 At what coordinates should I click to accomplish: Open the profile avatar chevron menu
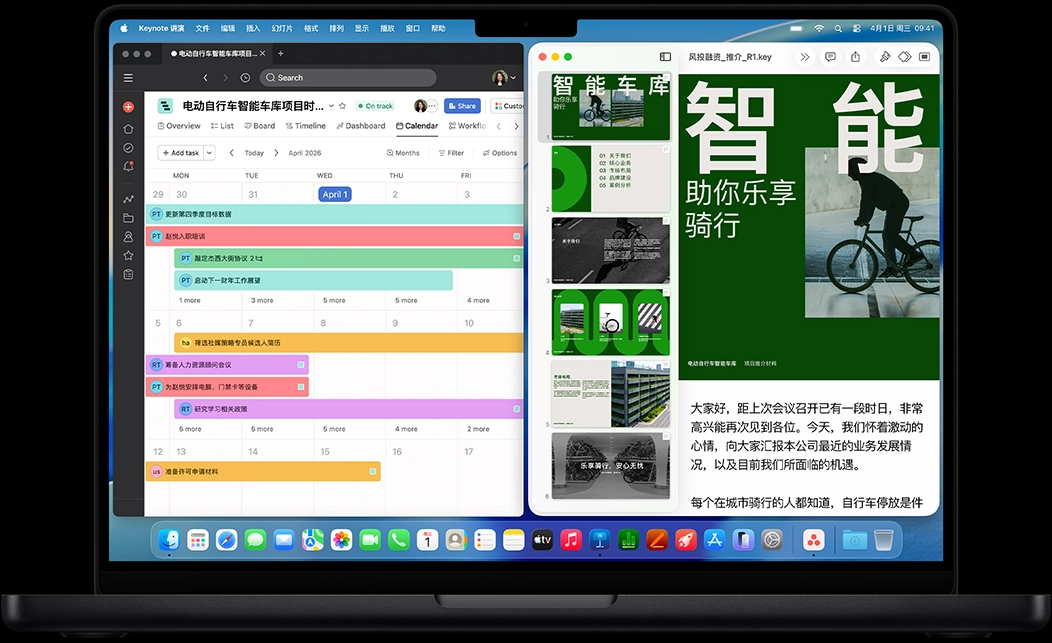(511, 77)
